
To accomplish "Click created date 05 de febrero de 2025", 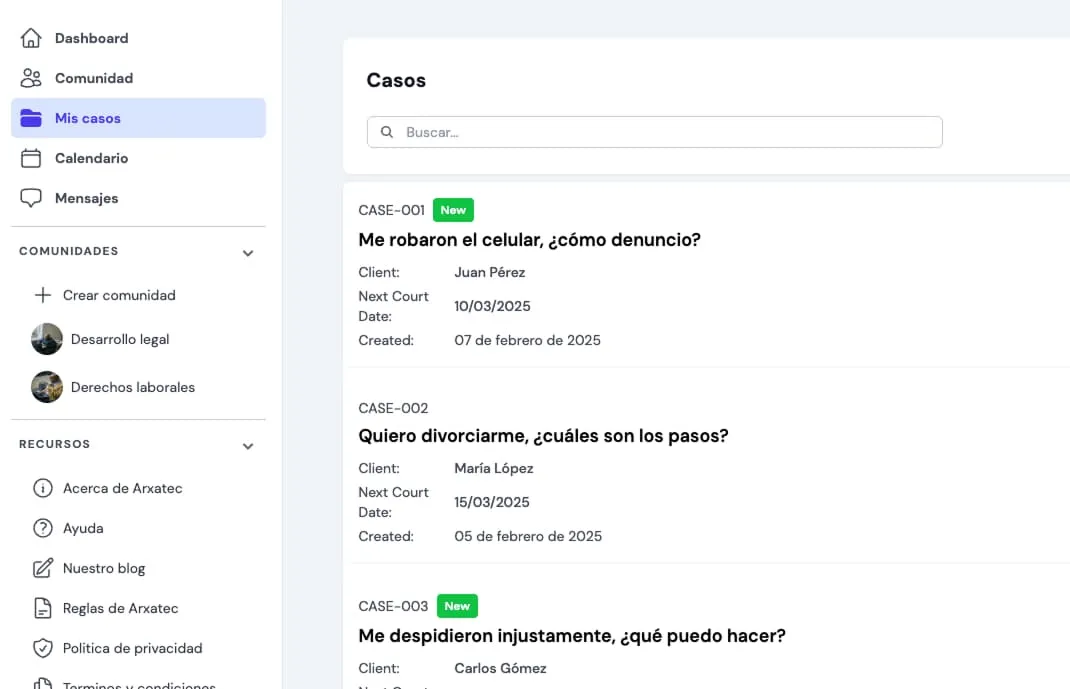I will [x=528, y=536].
